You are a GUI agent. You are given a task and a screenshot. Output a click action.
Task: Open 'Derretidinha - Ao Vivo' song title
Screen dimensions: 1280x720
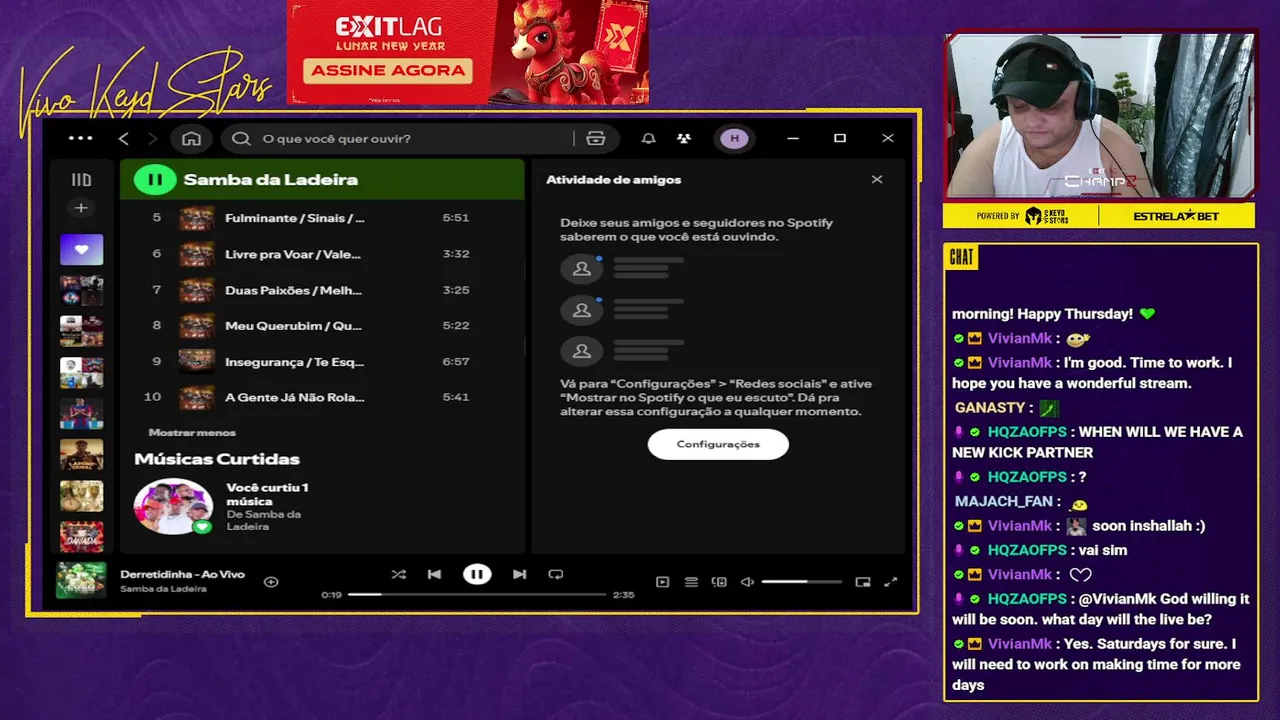point(182,574)
